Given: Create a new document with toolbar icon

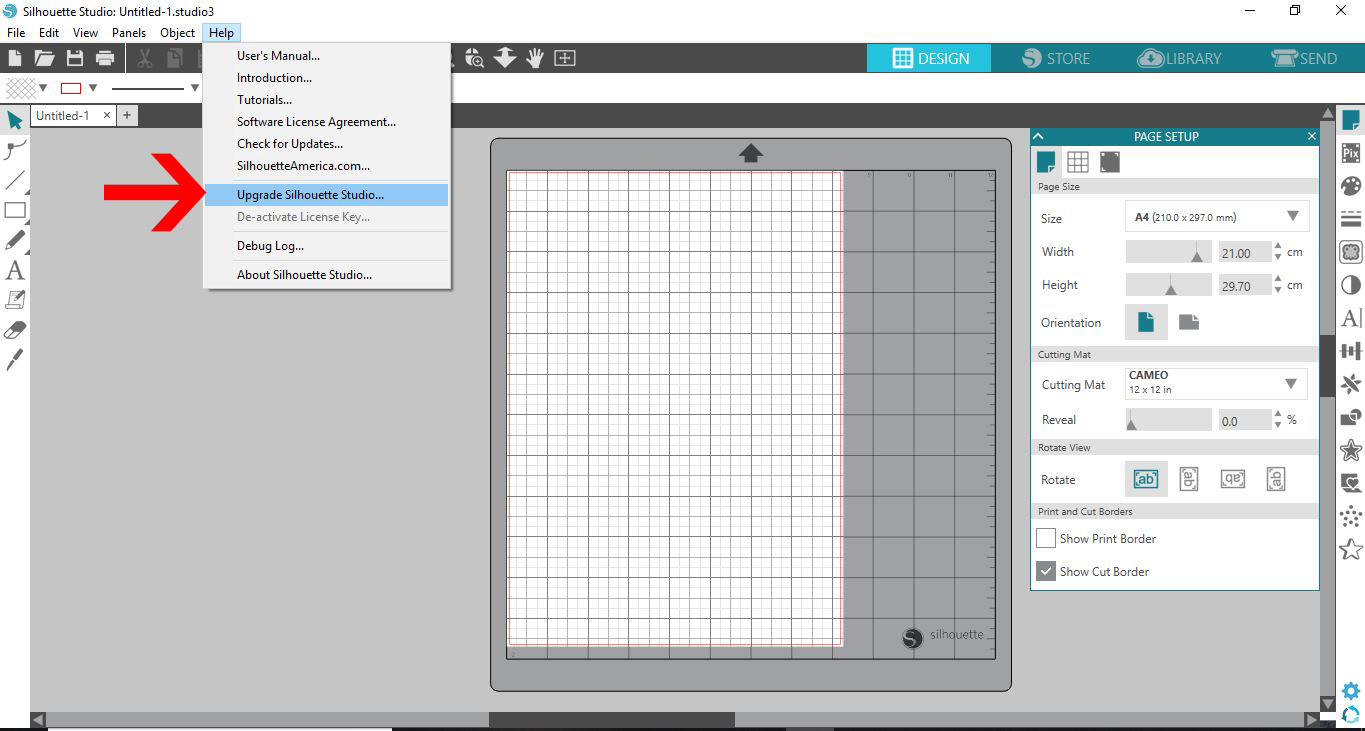Looking at the screenshot, I should [14, 58].
